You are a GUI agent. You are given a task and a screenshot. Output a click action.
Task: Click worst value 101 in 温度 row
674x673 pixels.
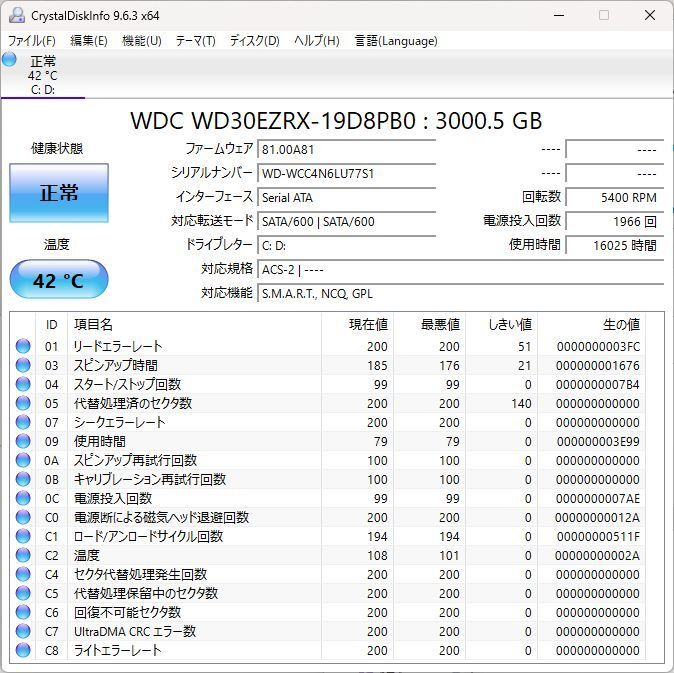pyautogui.click(x=449, y=556)
